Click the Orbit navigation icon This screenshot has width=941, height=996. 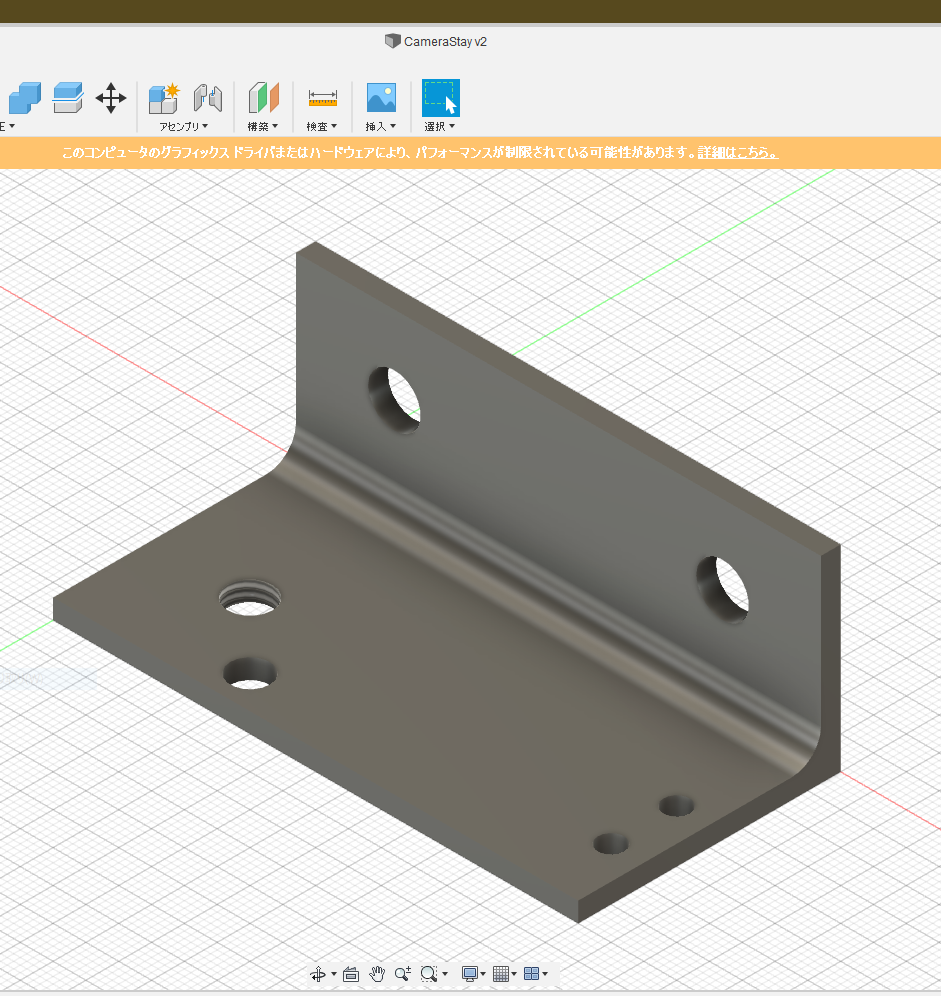click(x=318, y=974)
